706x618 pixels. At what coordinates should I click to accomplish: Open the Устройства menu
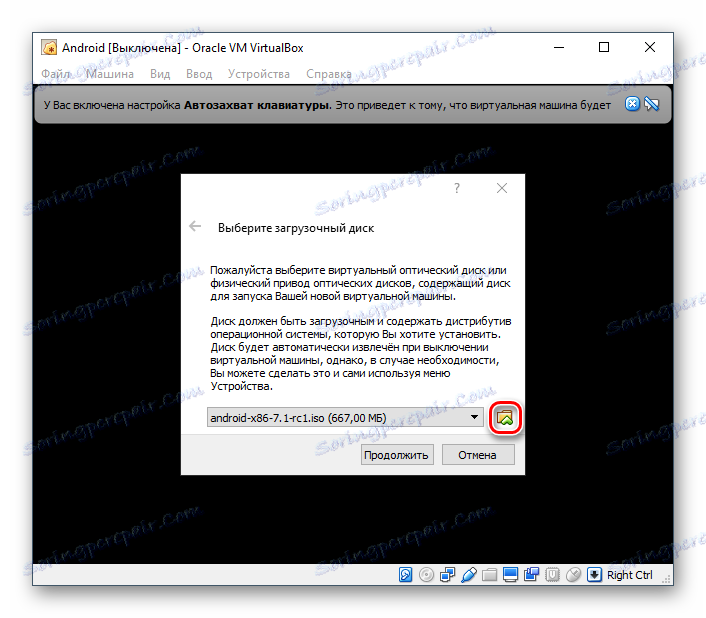click(258, 74)
